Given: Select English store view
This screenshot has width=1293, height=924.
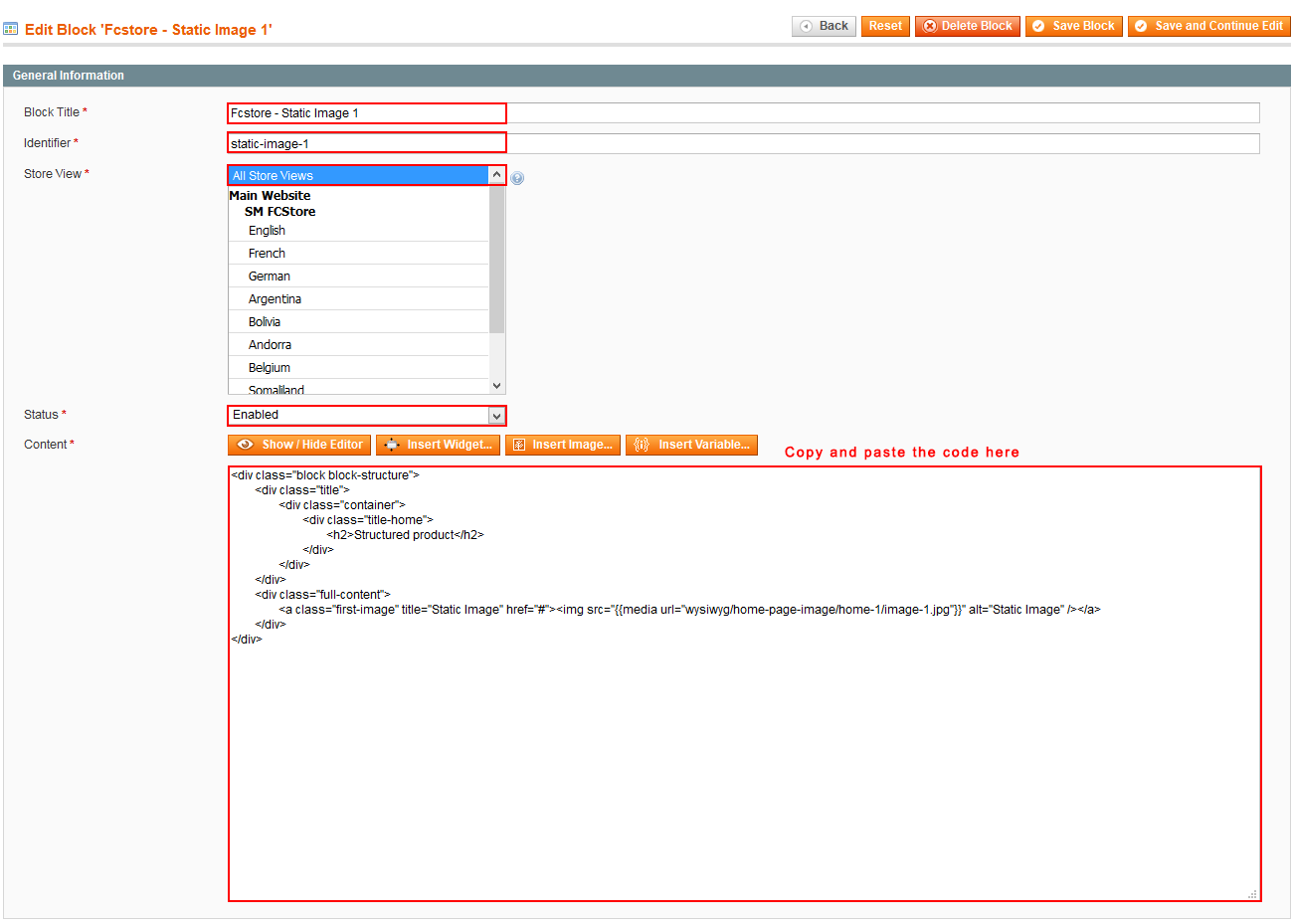Looking at the screenshot, I should click(x=359, y=231).
